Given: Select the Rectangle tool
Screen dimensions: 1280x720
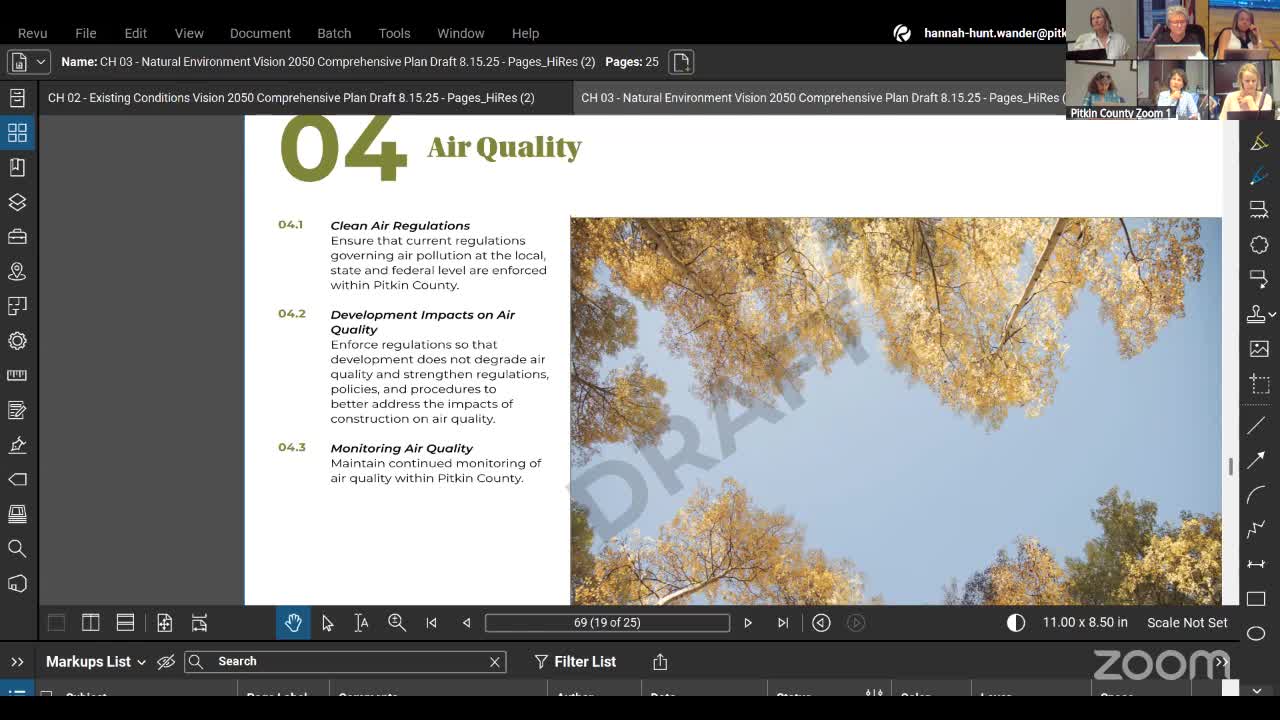Looking at the screenshot, I should tap(1257, 599).
